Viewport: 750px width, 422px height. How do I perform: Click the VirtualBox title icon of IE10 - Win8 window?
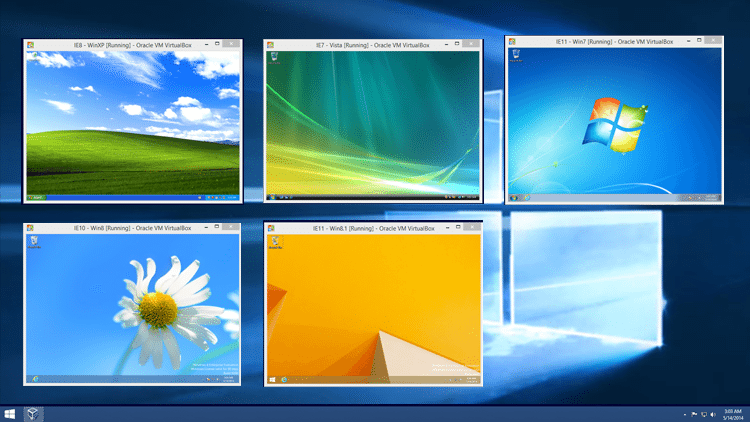point(30,228)
